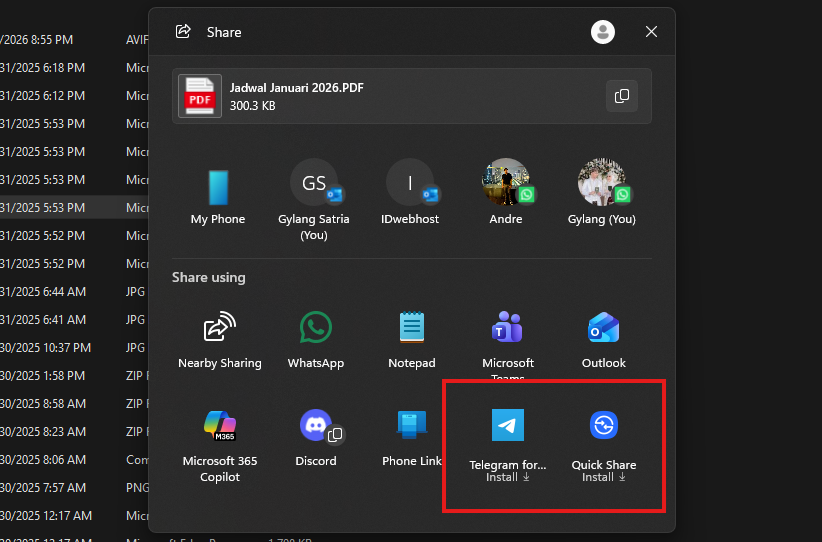Viewport: 822px width, 542px height.
Task: Open the account profile avatar
Action: [x=603, y=32]
